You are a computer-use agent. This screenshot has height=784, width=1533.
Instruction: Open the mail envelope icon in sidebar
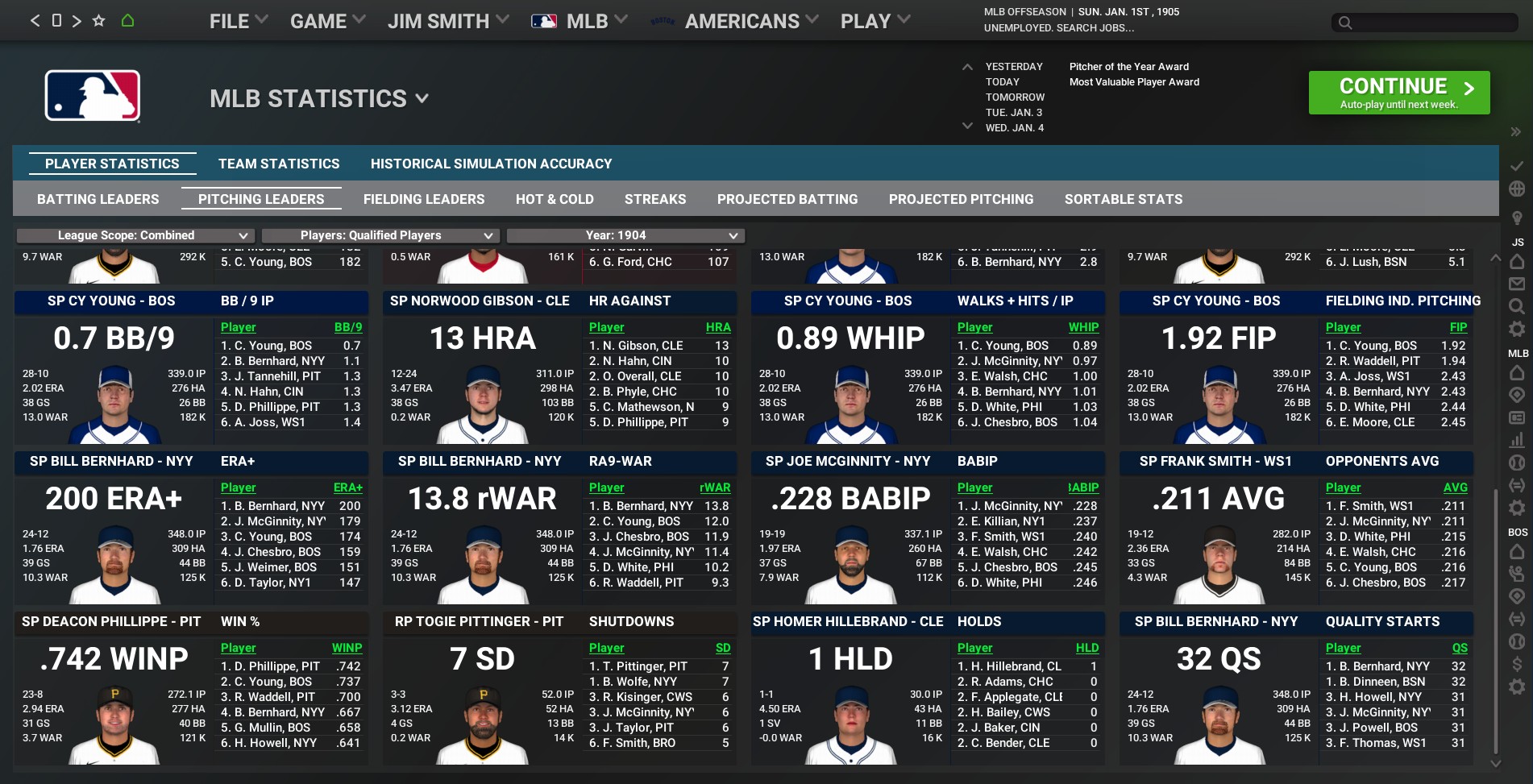click(x=1517, y=284)
